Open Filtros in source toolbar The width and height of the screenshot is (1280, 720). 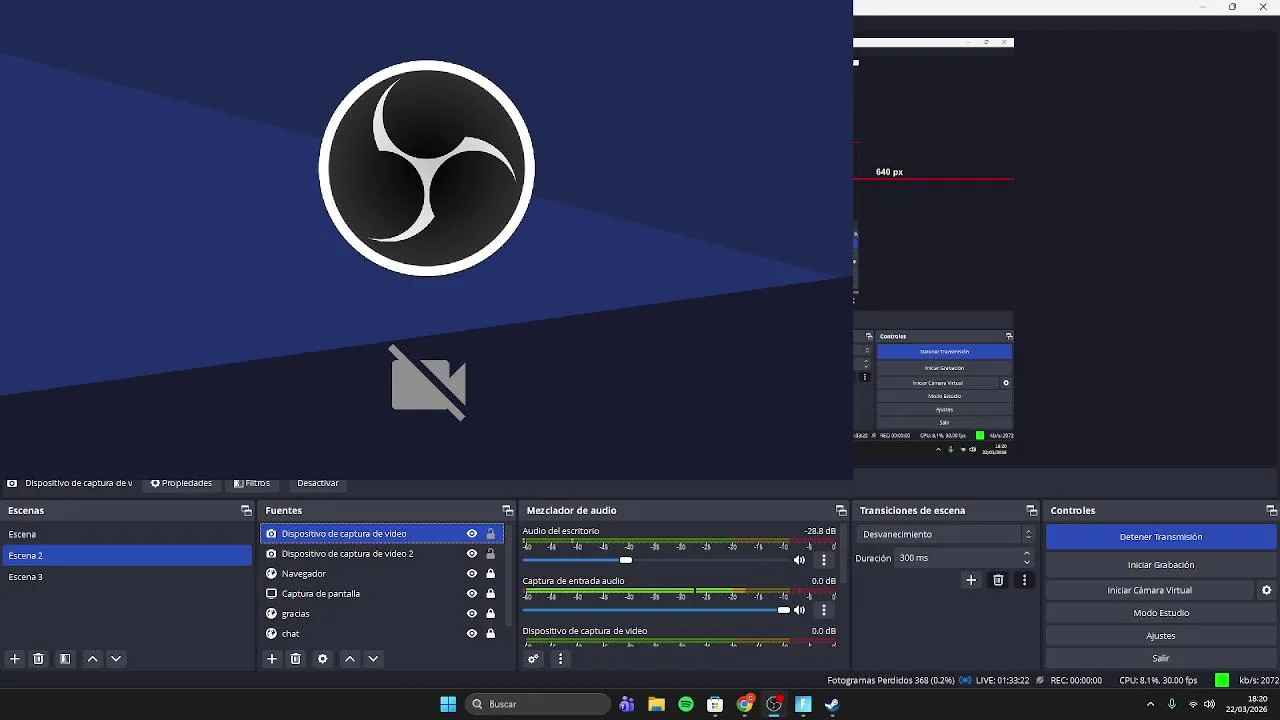[252, 484]
